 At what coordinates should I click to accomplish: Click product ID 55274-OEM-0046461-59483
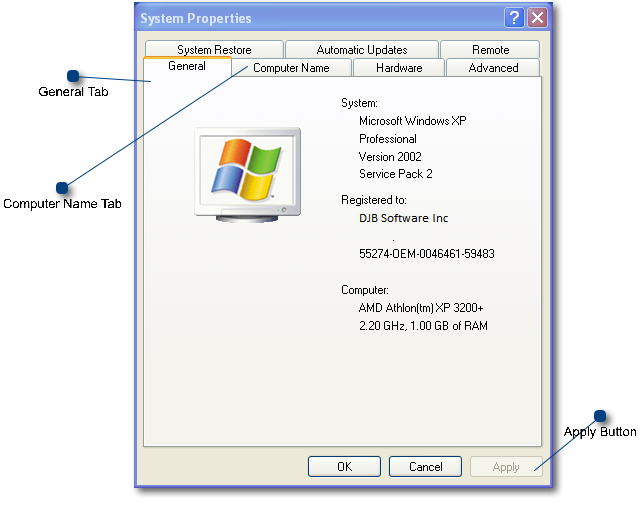click(427, 254)
